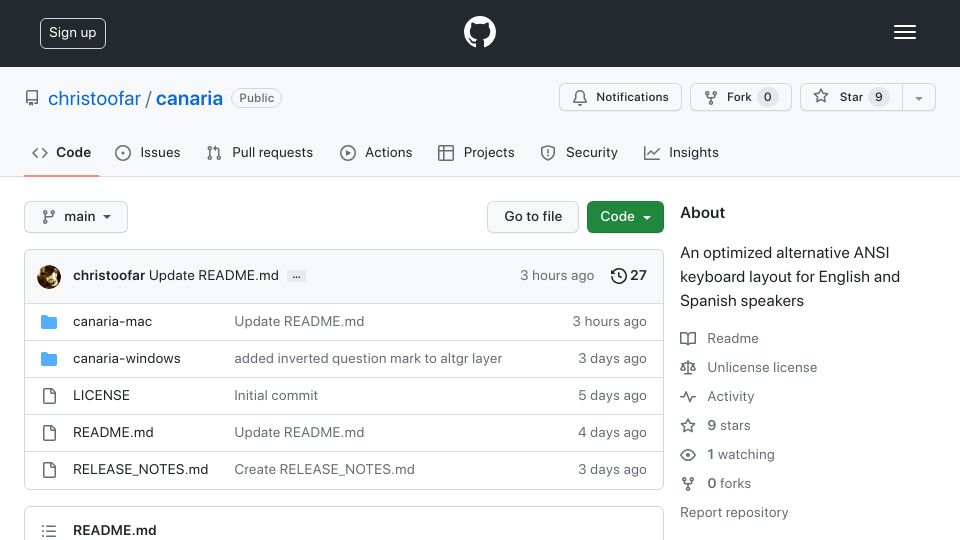Screen dimensions: 960x540
Task: Click the LICENSE file icon
Action: click(50, 396)
